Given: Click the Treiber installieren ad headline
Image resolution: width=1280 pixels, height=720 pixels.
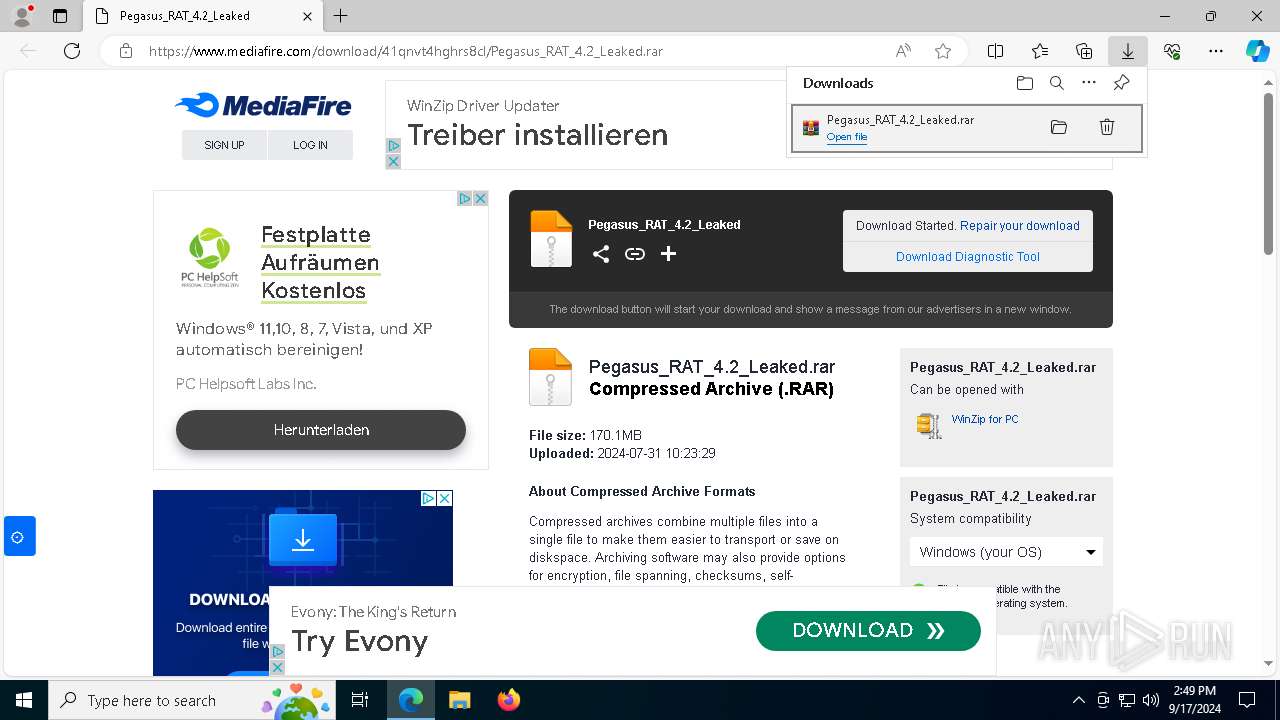Looking at the screenshot, I should click(537, 135).
